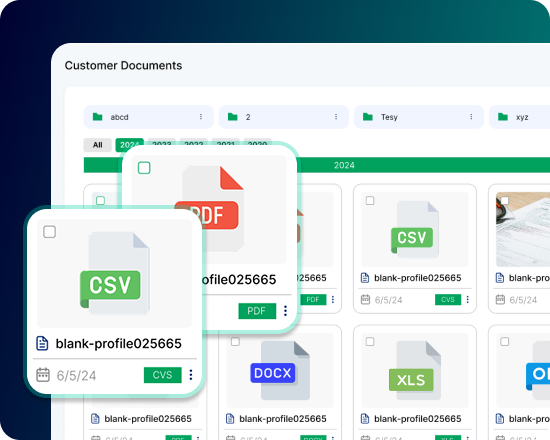Click the large PDF badge on the floating card
550x440 pixels.
(x=257, y=311)
